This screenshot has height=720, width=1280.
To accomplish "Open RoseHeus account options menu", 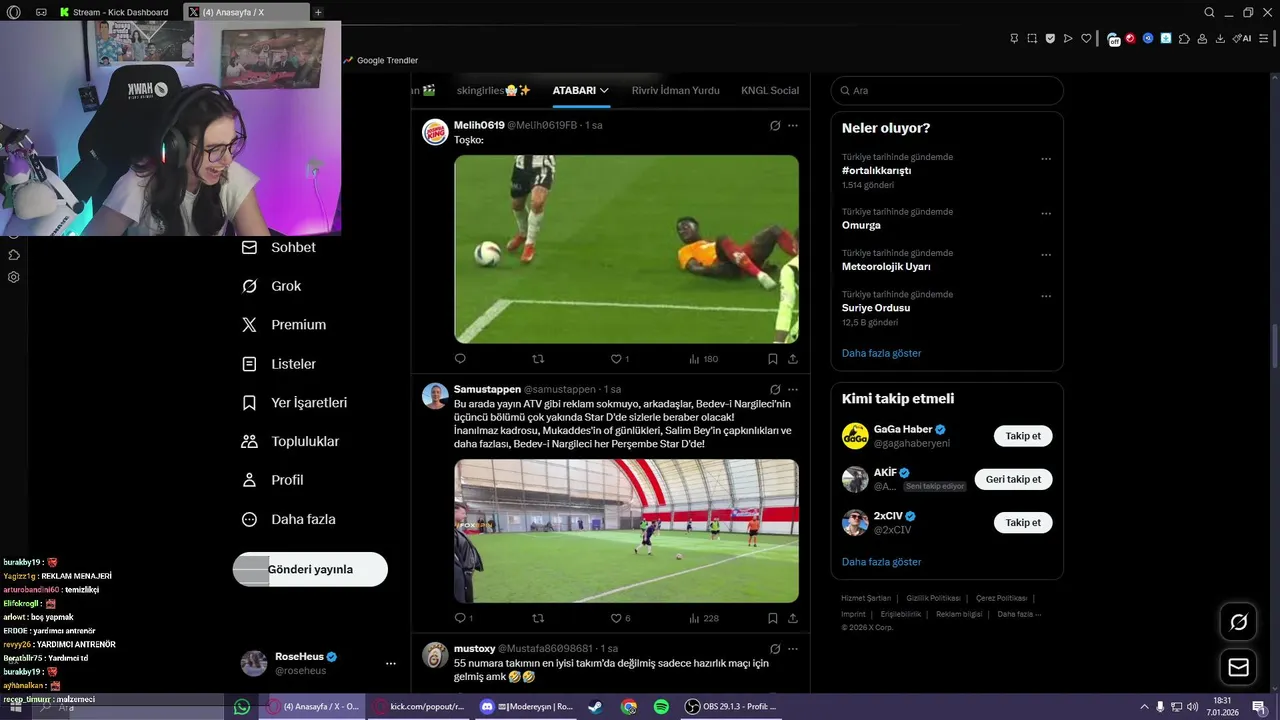I will [391, 663].
